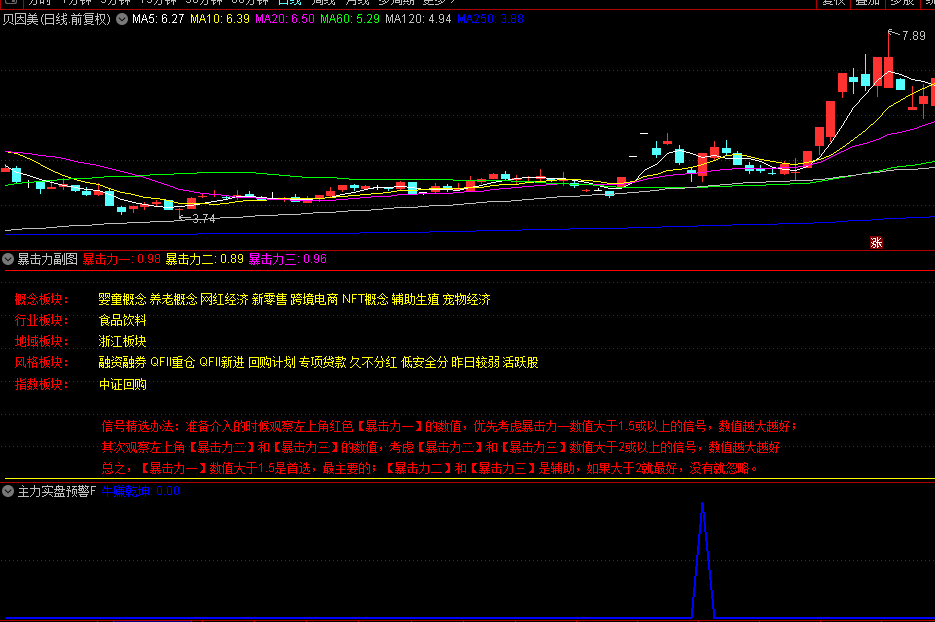Click the 行业板块 row label

[41, 320]
